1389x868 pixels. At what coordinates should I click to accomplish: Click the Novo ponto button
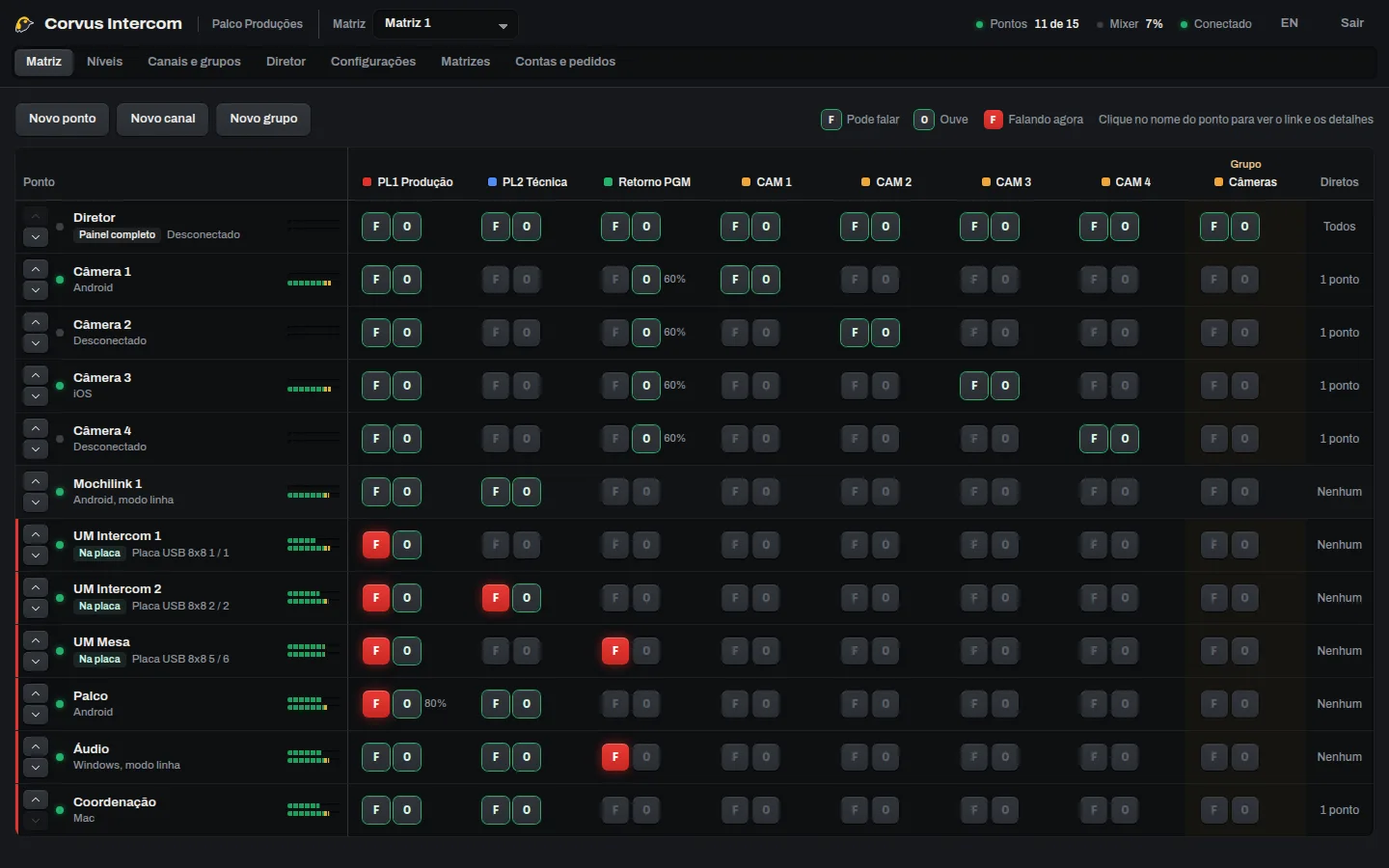tap(63, 119)
